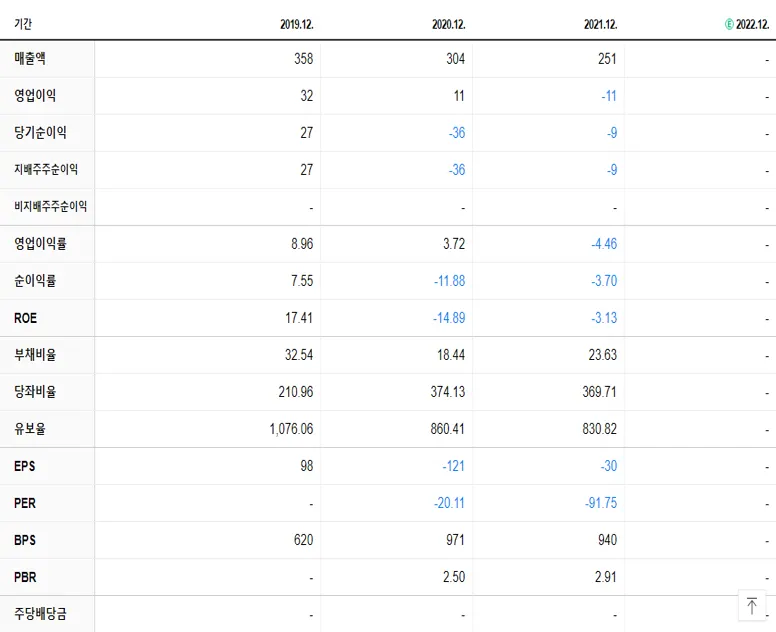The height and width of the screenshot is (632, 776).
Task: Click the EPS value -30
Action: 609,466
